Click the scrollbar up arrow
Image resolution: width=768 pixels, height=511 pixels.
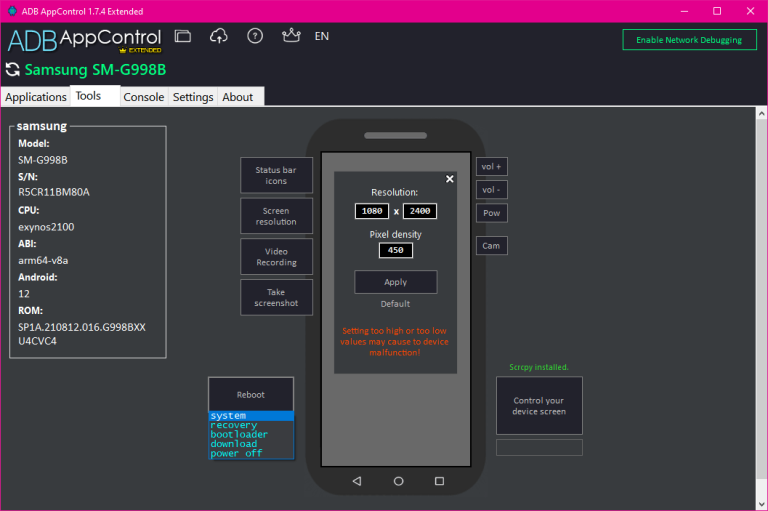[761, 114]
